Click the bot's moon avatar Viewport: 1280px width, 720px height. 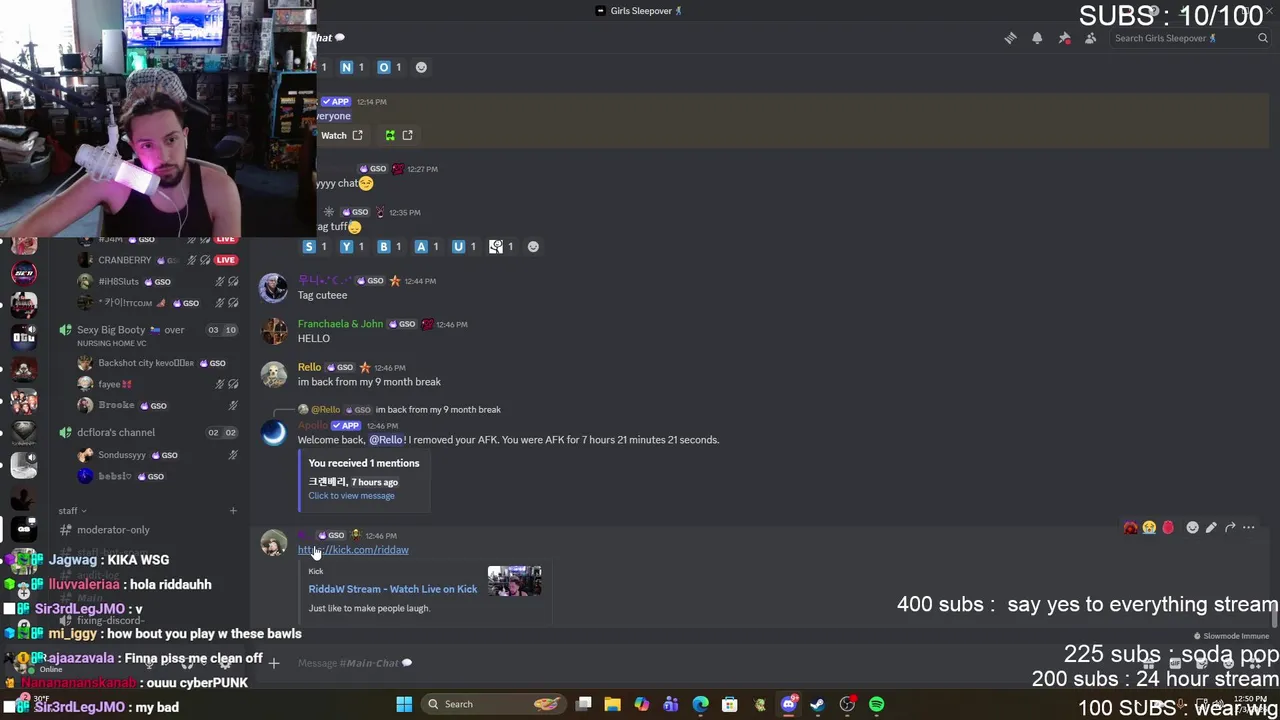[273, 432]
